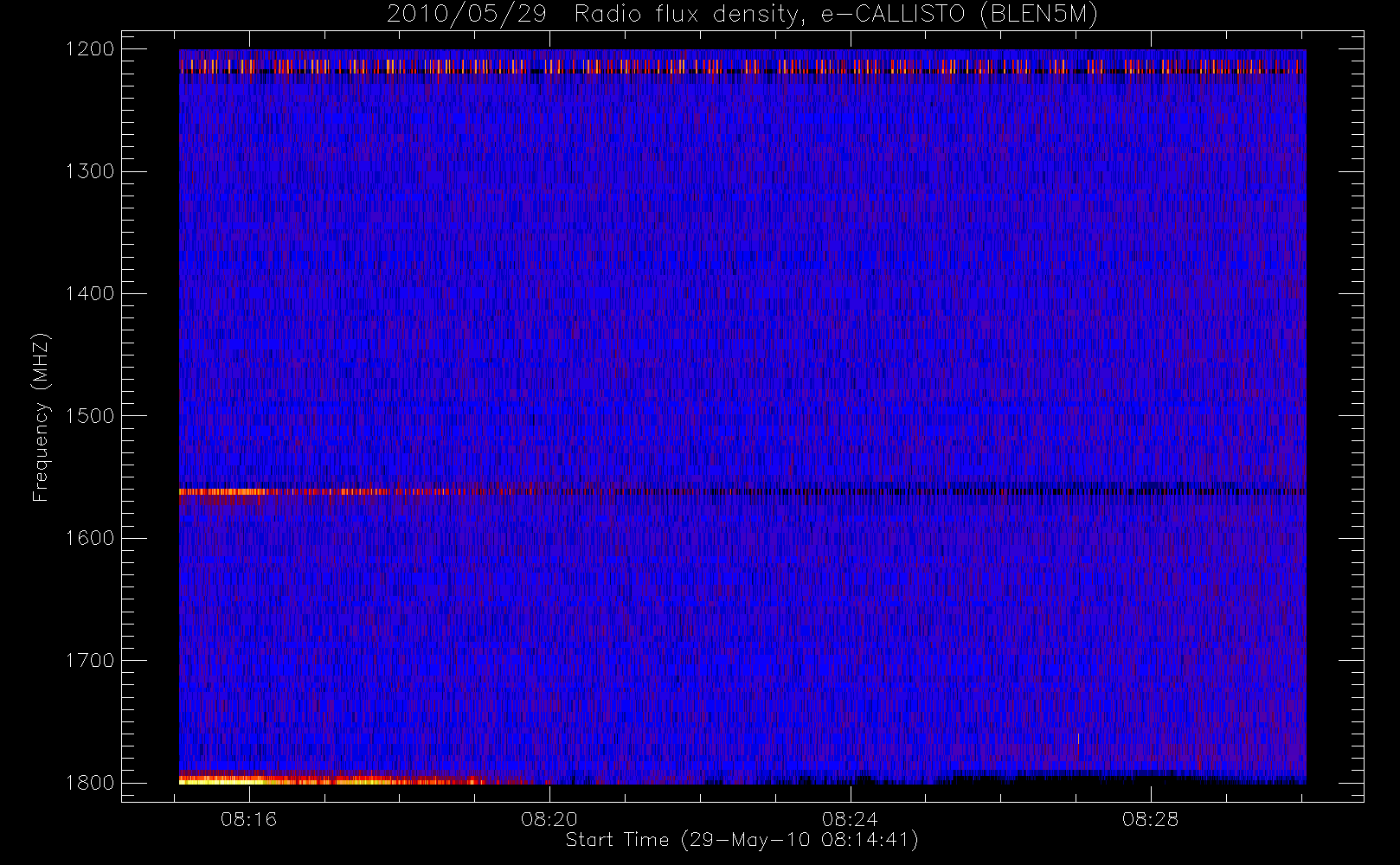
Task: Click the 1300 frequency tick label
Action: [90, 171]
